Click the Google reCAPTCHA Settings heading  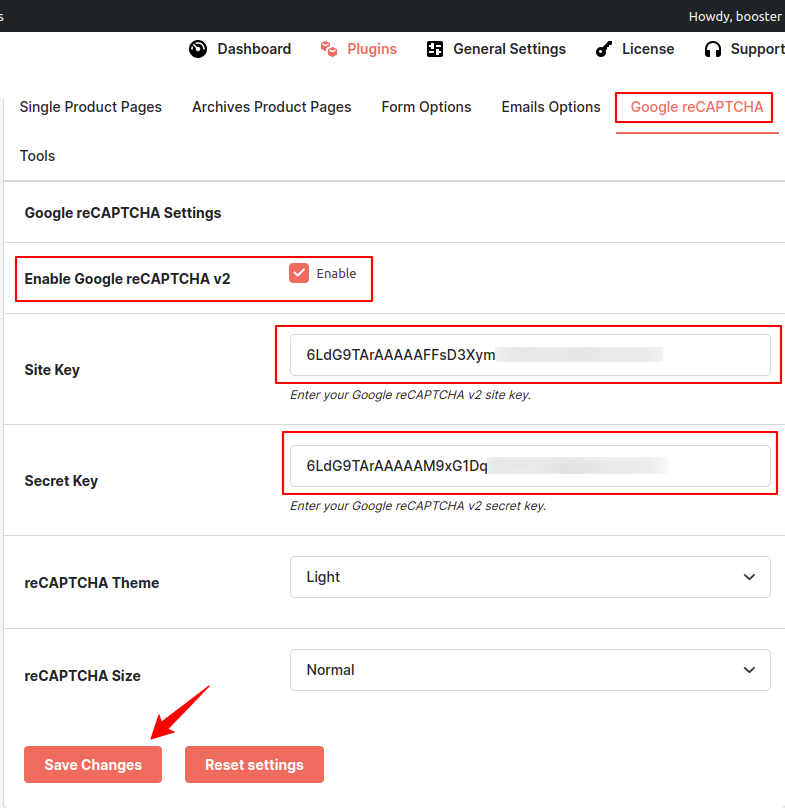point(123,213)
